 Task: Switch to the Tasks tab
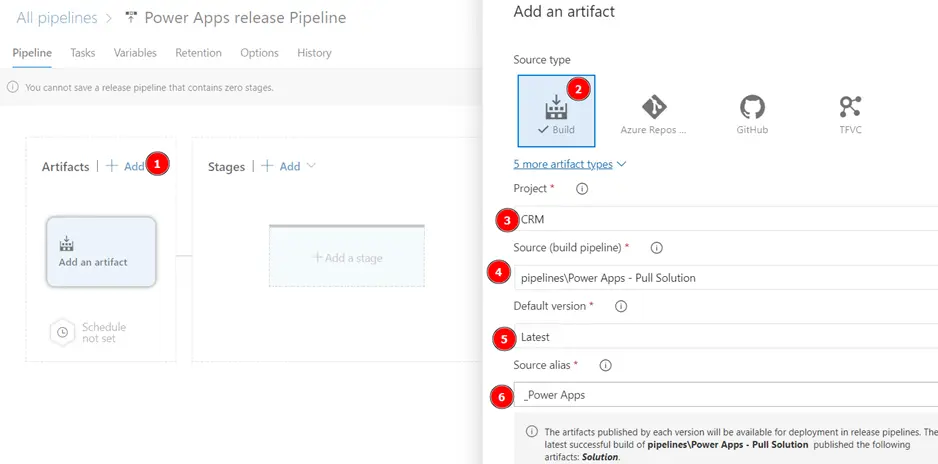coord(83,53)
